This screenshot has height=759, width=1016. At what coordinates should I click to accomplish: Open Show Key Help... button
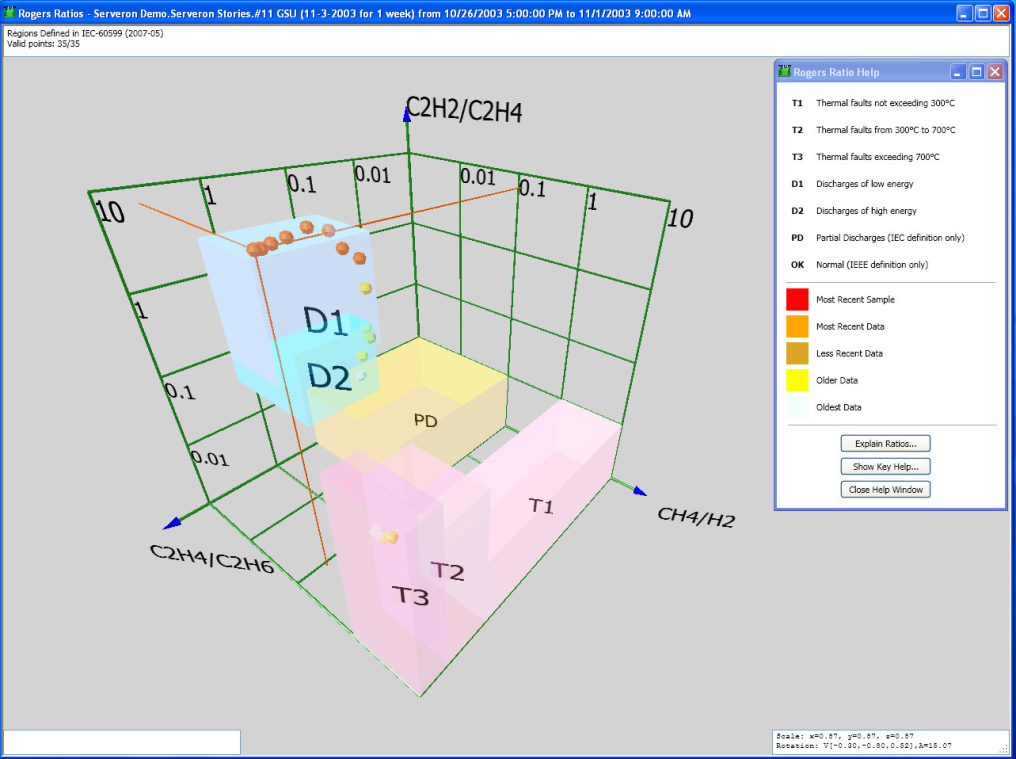[885, 466]
